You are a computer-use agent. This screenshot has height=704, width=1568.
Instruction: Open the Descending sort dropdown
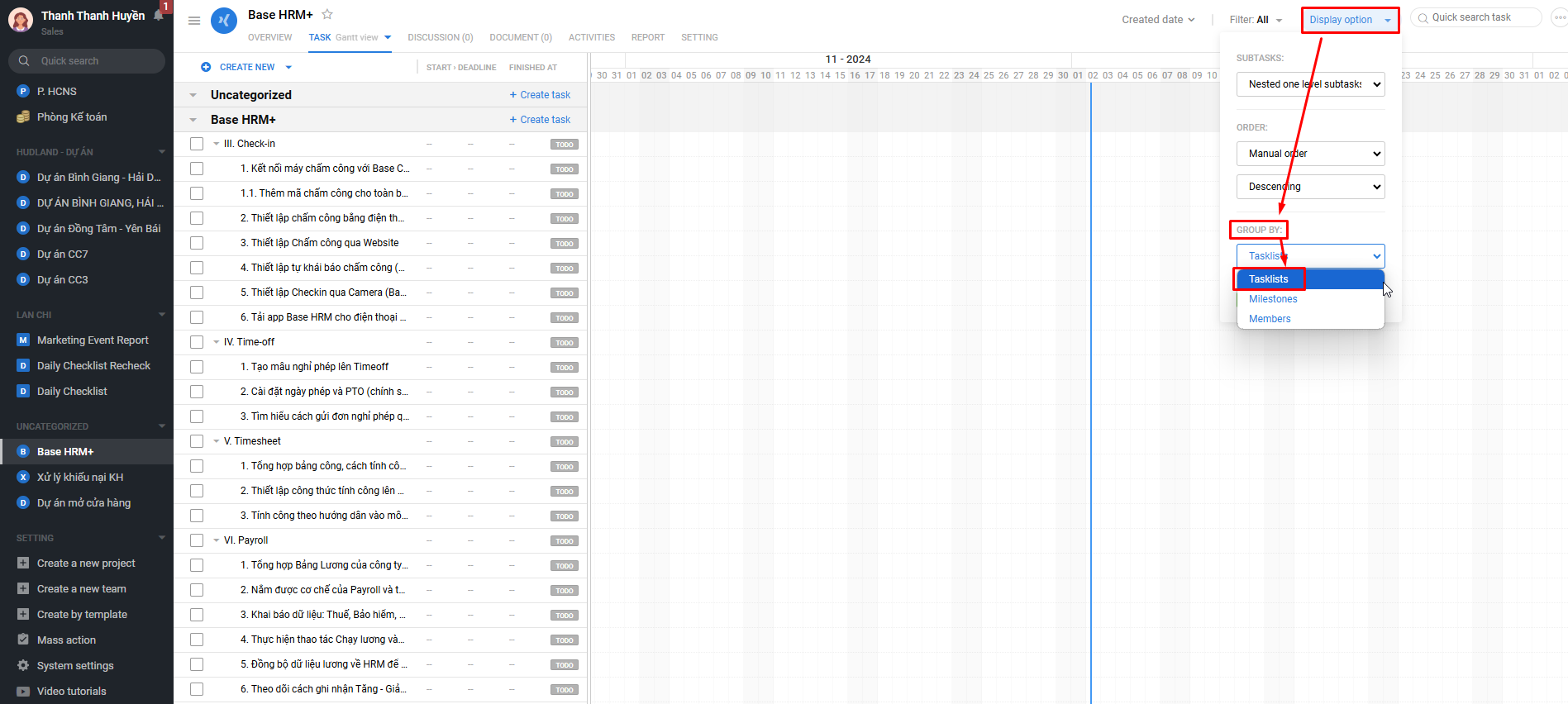1310,187
